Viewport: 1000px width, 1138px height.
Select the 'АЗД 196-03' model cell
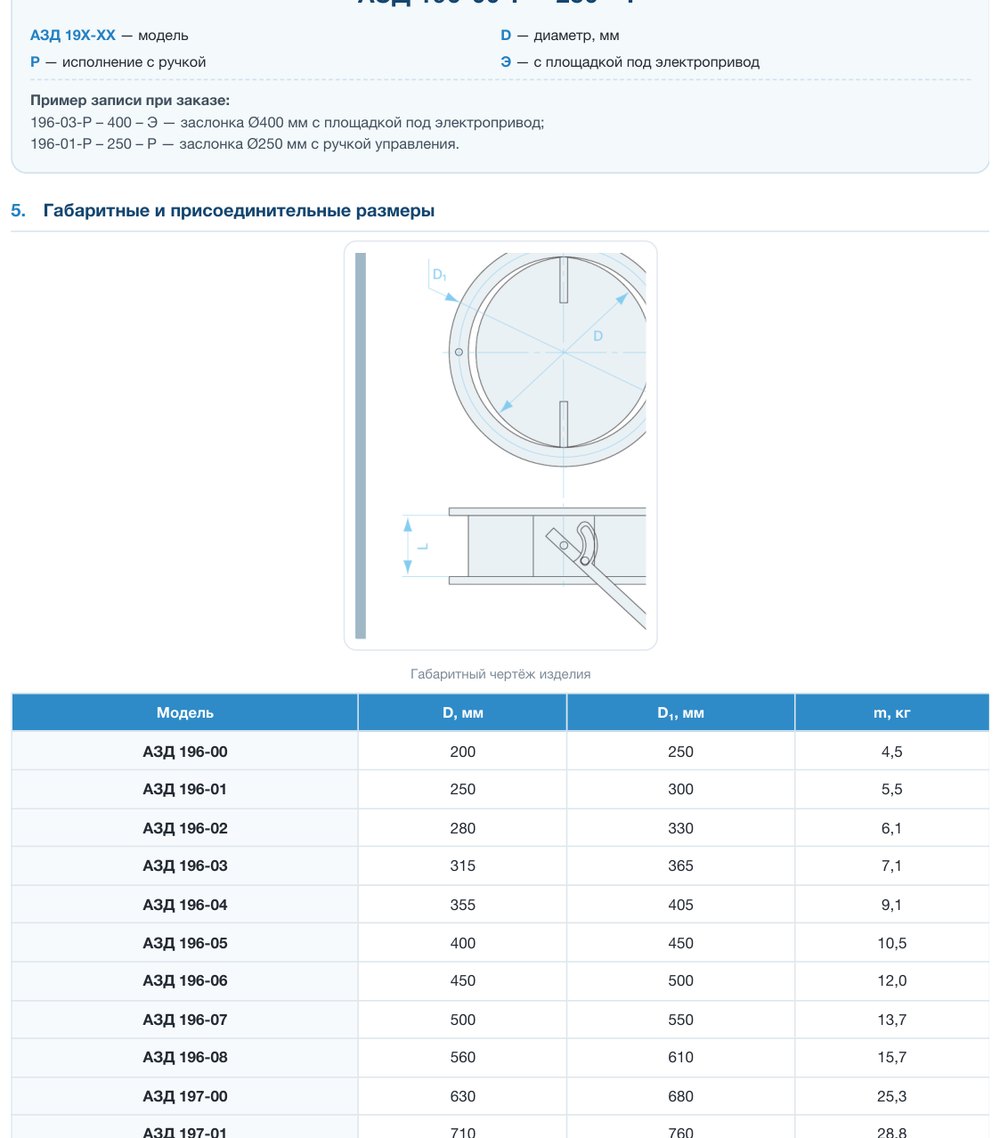[x=185, y=866]
